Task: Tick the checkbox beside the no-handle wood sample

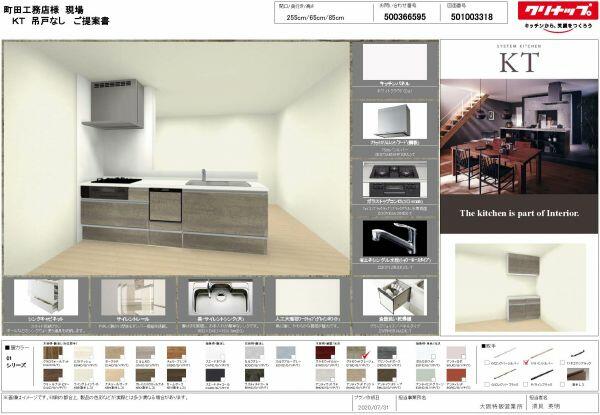Action: point(562,384)
